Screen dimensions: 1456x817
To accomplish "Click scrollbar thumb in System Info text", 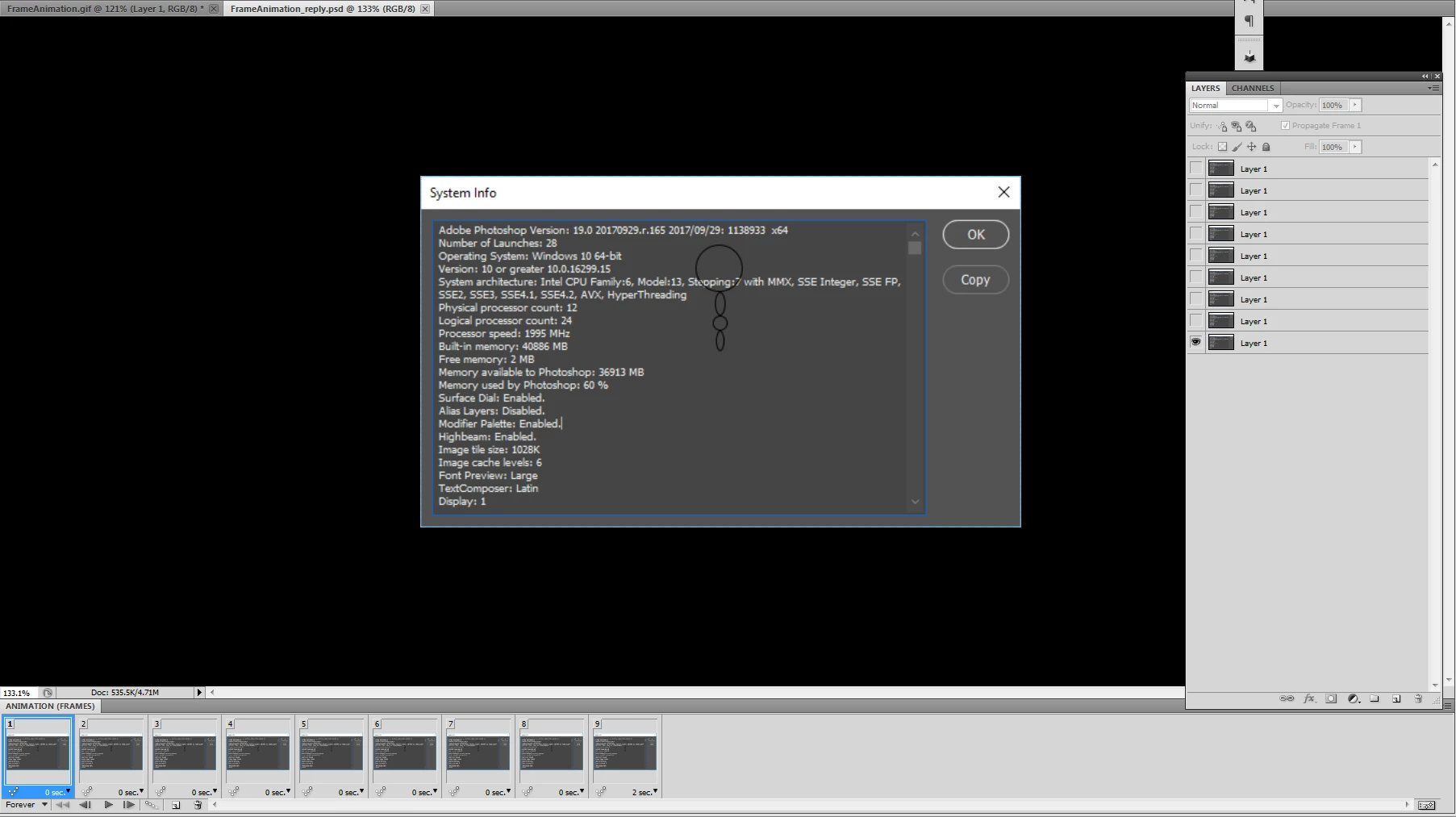I will pos(914,248).
